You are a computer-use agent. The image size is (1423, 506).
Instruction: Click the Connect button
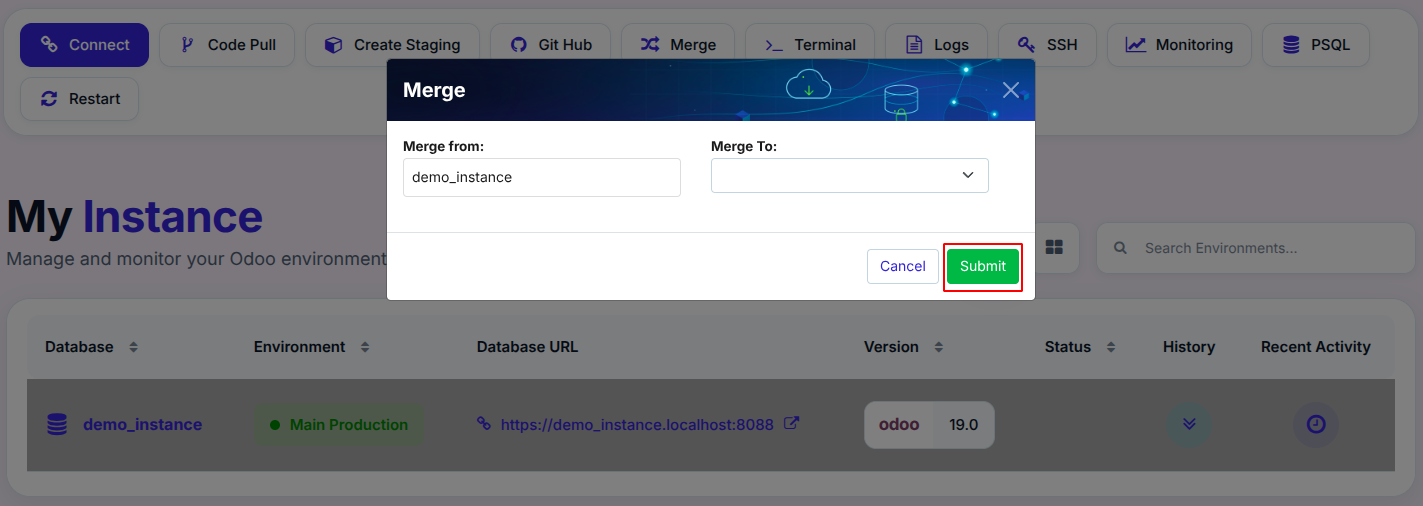84,45
